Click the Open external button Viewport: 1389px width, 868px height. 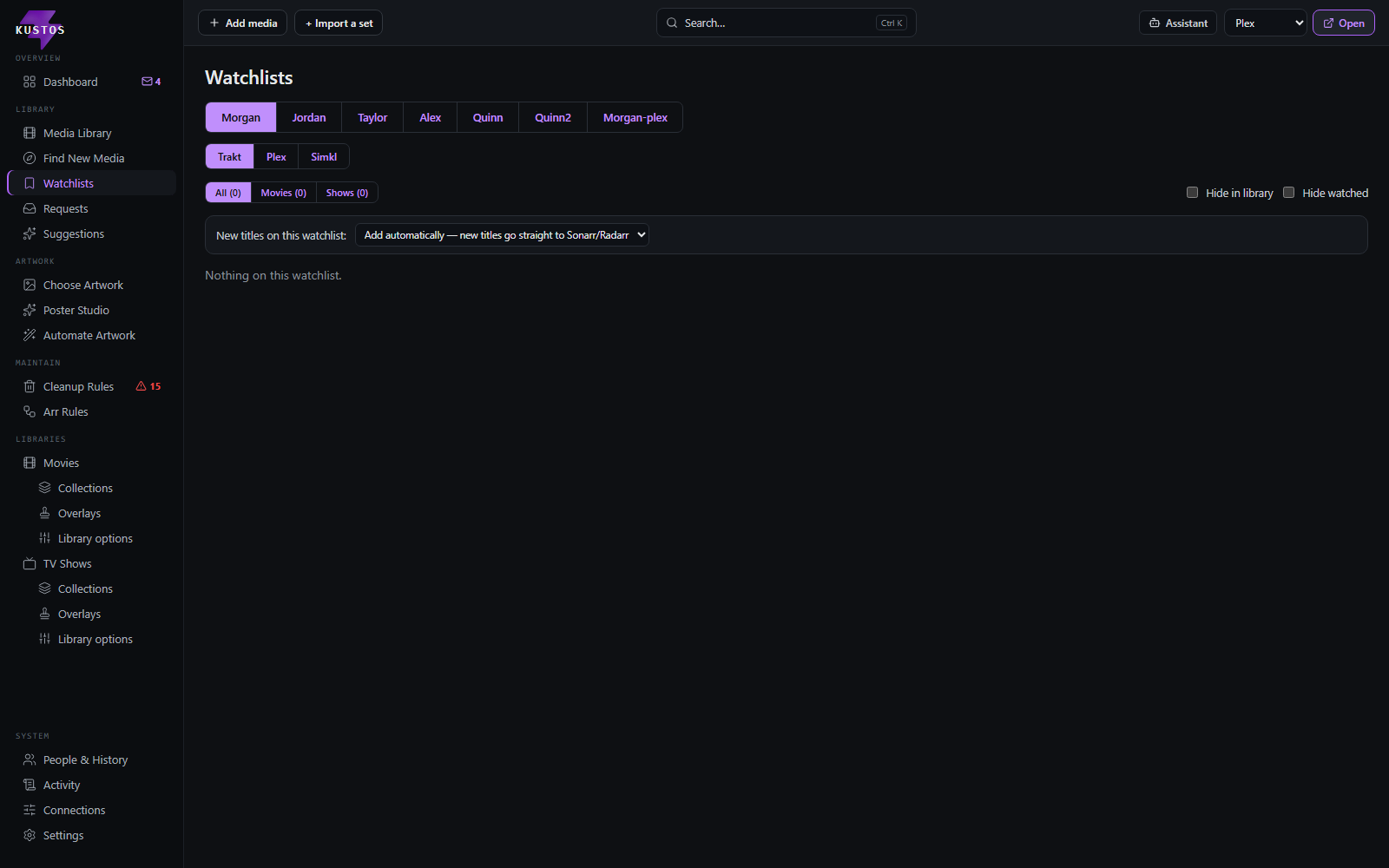pos(1344,23)
